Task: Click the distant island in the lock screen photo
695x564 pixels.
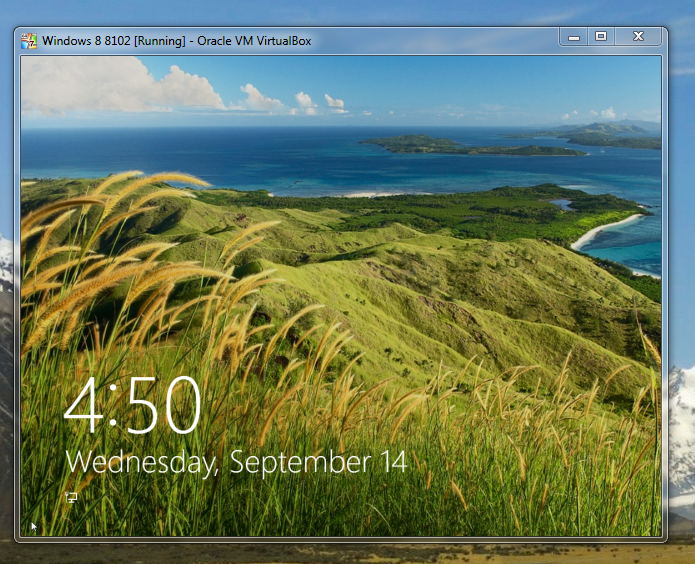Action: click(x=470, y=146)
